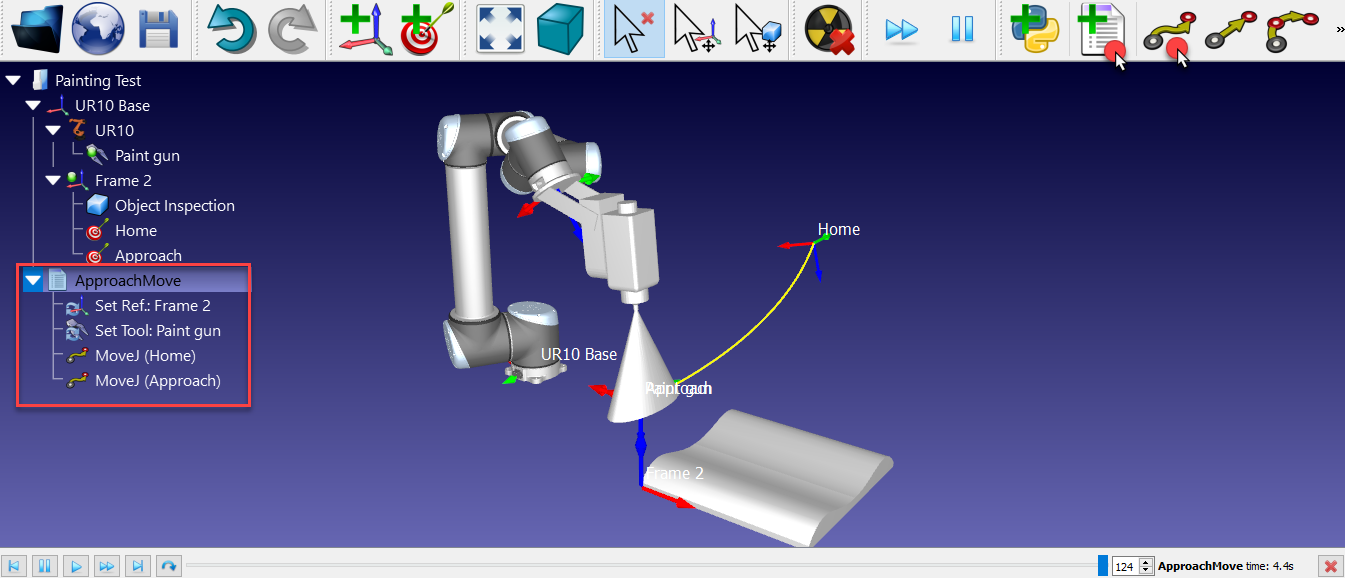The width and height of the screenshot is (1345, 578).
Task: Add a new Python program
Action: [x=1034, y=30]
